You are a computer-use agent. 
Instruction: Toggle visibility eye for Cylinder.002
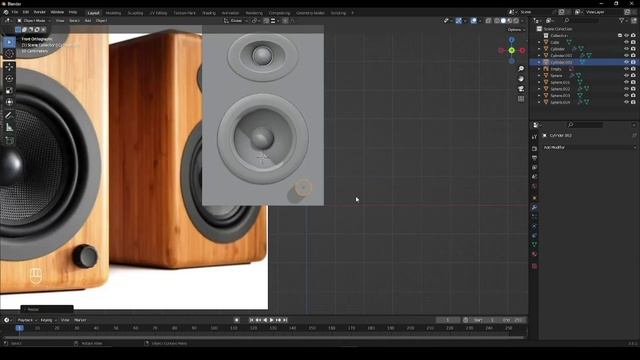tap(627, 62)
